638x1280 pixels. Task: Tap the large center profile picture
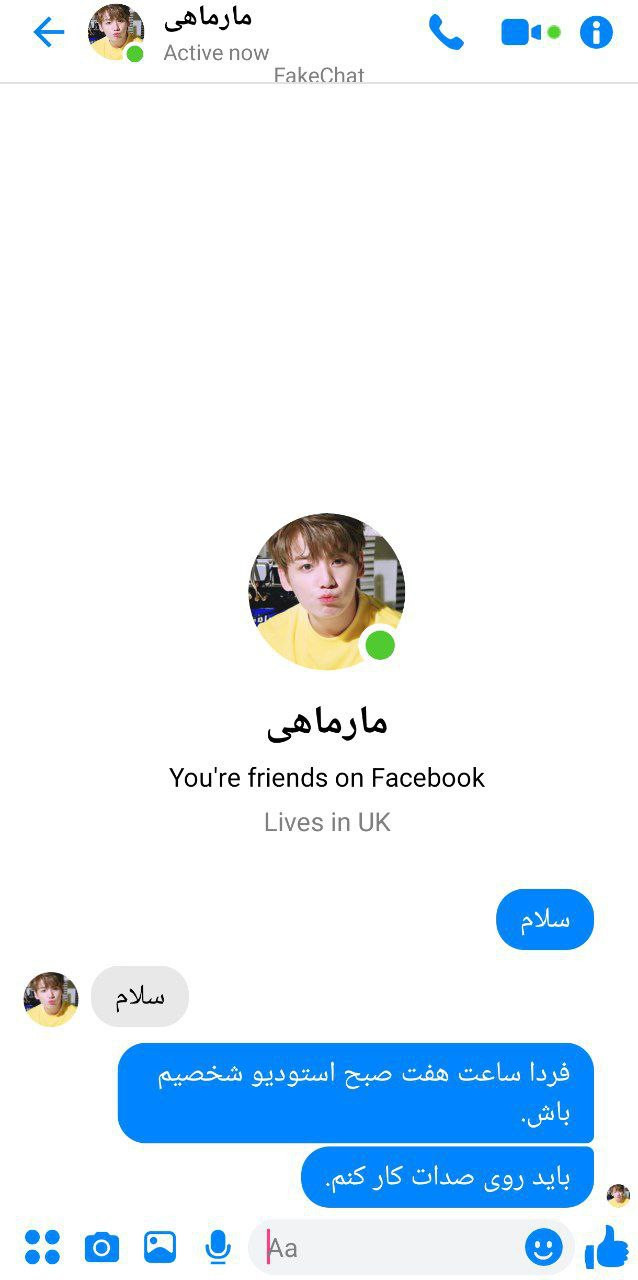[x=326, y=591]
